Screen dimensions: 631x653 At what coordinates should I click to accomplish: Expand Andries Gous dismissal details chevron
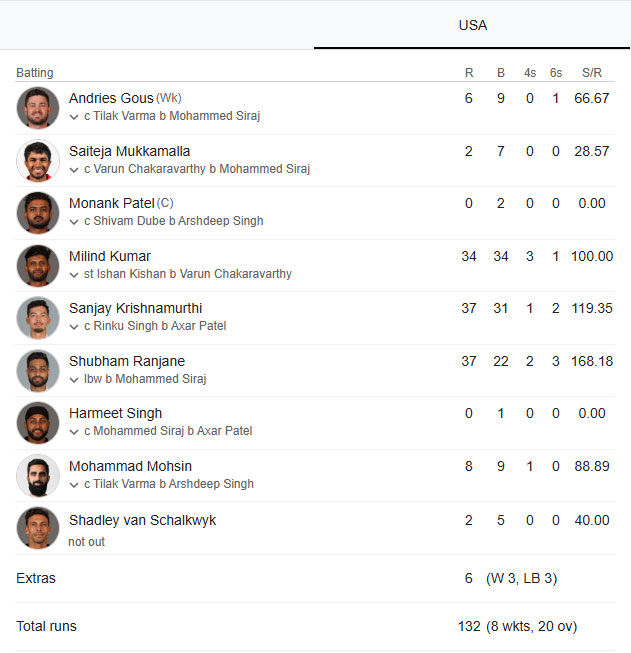pyautogui.click(x=74, y=117)
